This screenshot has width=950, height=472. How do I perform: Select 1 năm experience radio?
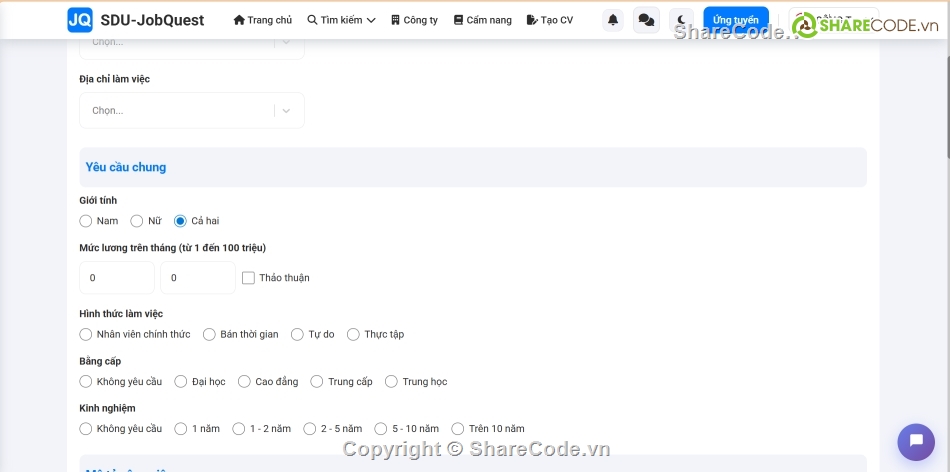[181, 429]
